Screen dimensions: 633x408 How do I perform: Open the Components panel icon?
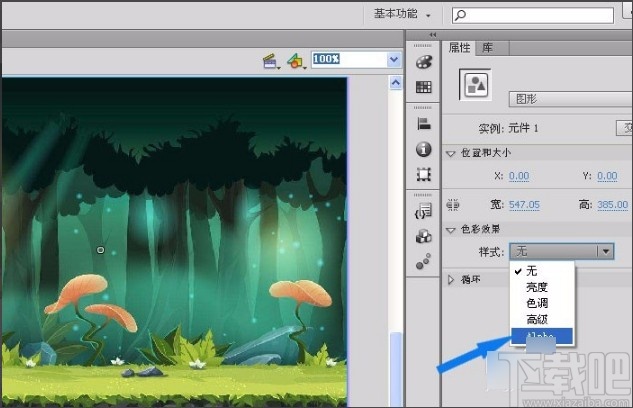pyautogui.click(x=423, y=236)
